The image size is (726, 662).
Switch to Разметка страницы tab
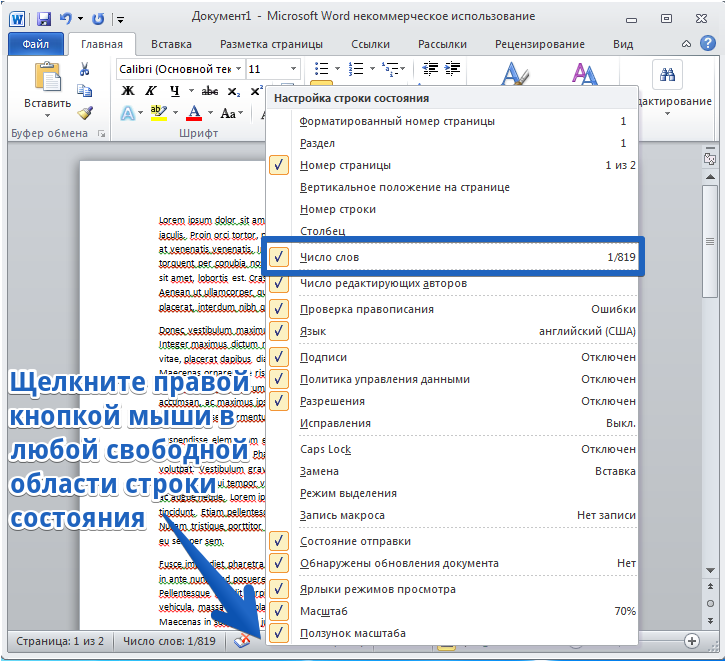(x=271, y=44)
